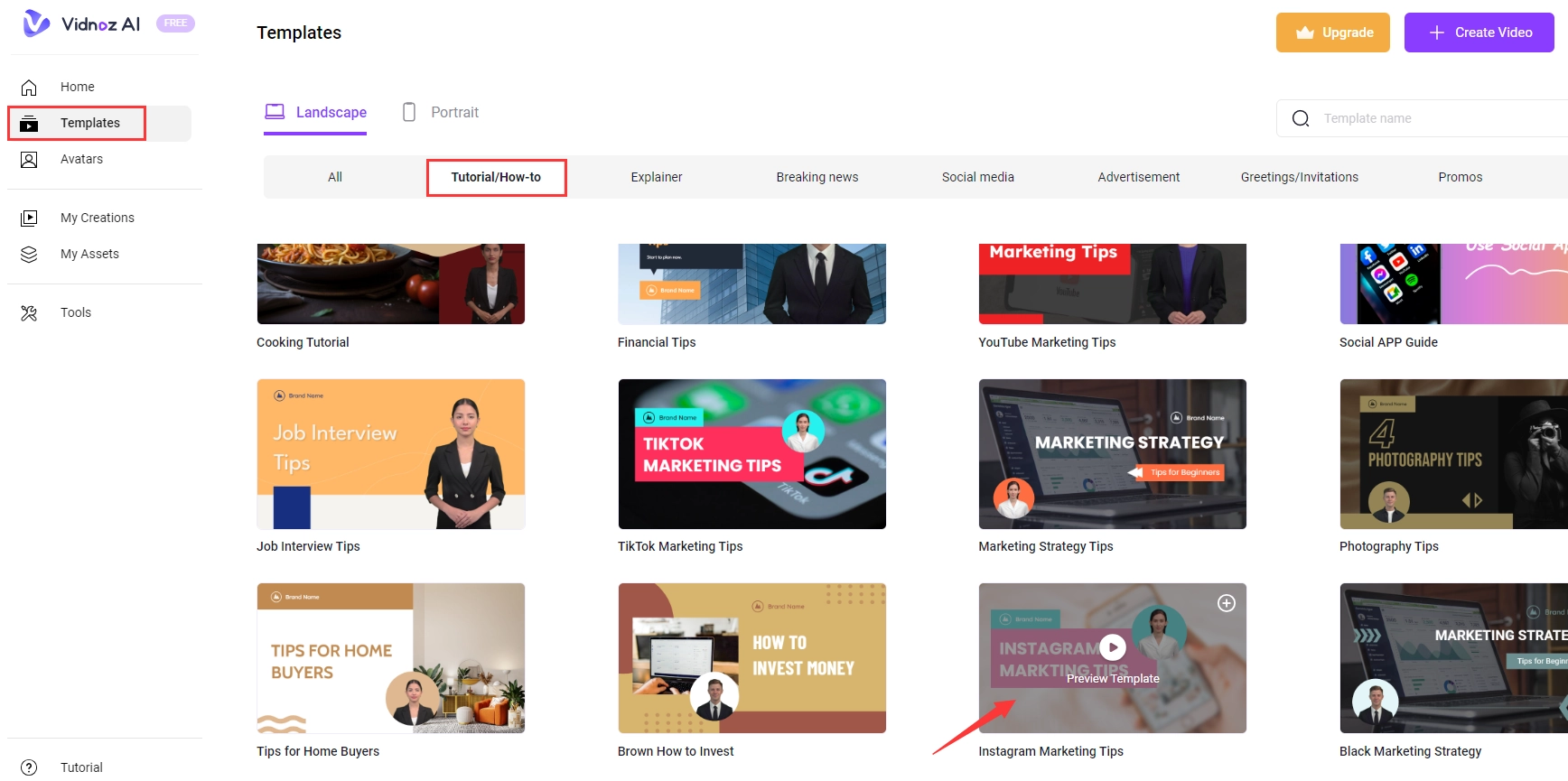The height and width of the screenshot is (781, 1568).
Task: Focus the Template name search field
Action: click(x=1436, y=118)
